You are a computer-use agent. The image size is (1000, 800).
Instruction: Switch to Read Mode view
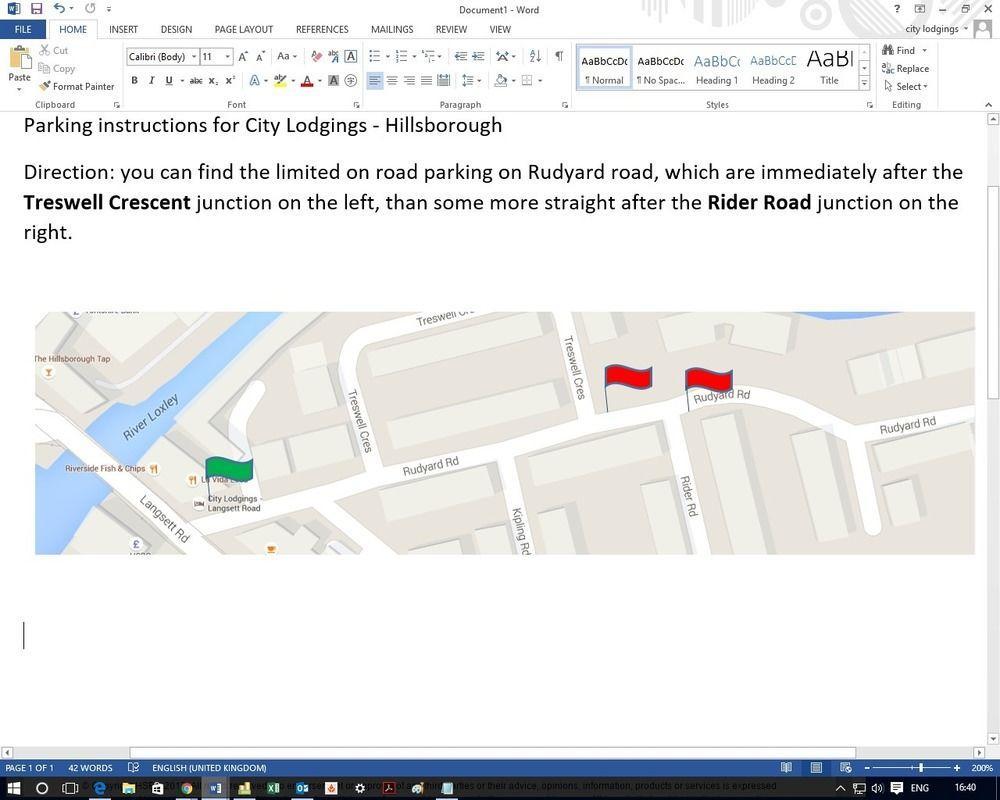click(x=786, y=767)
